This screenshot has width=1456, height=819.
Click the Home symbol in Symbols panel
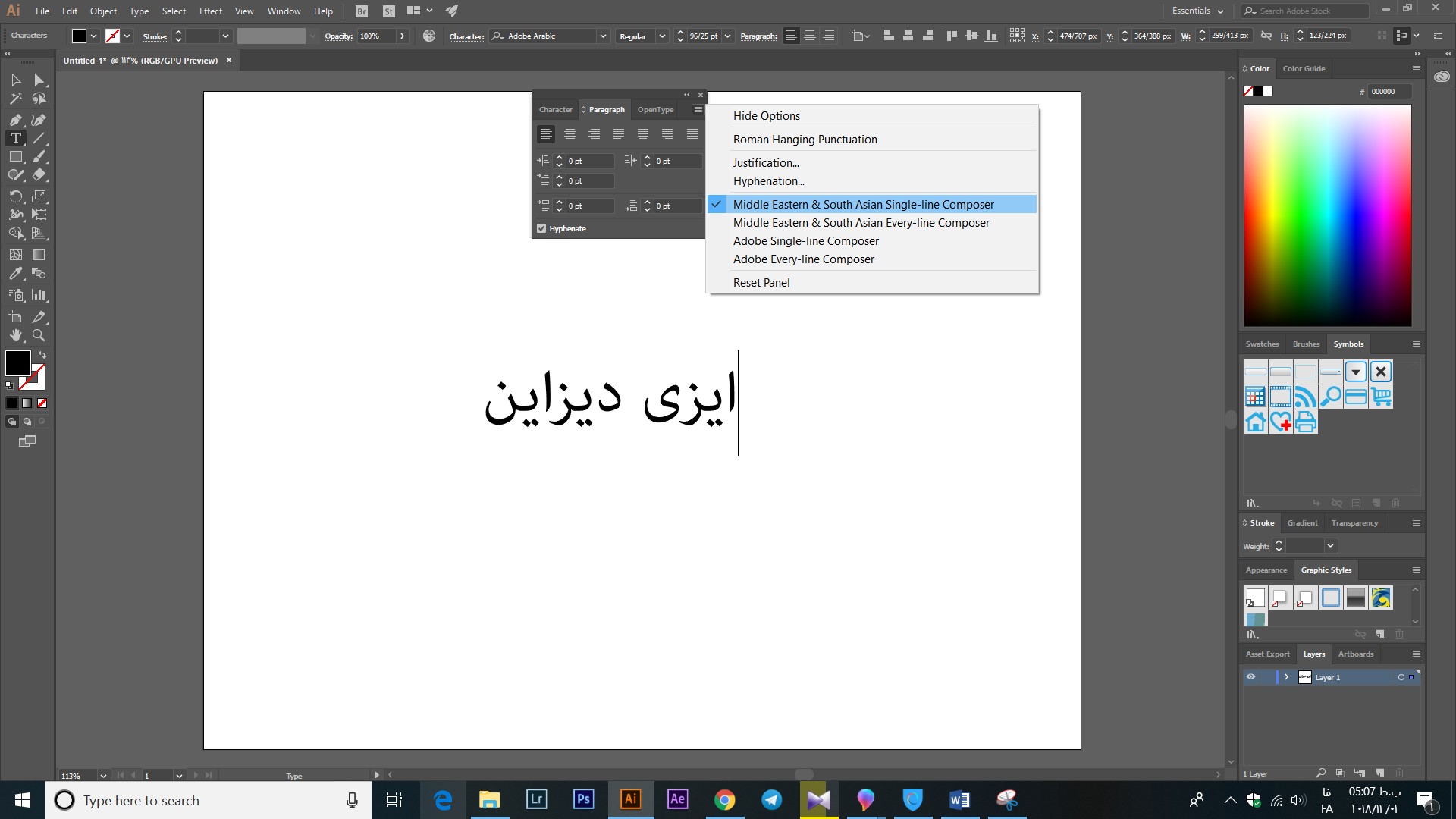point(1256,422)
